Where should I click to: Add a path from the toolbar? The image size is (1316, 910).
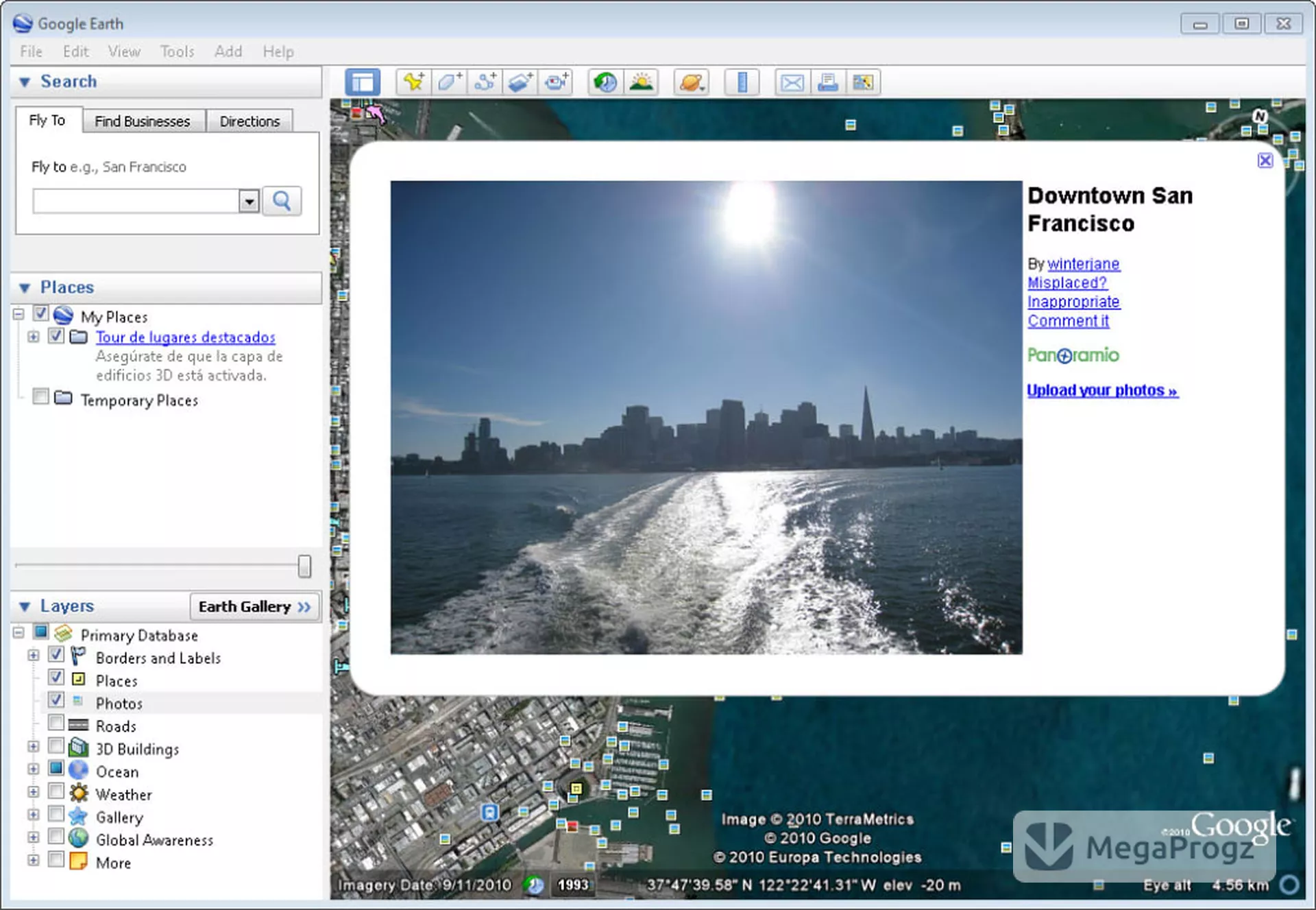[485, 82]
